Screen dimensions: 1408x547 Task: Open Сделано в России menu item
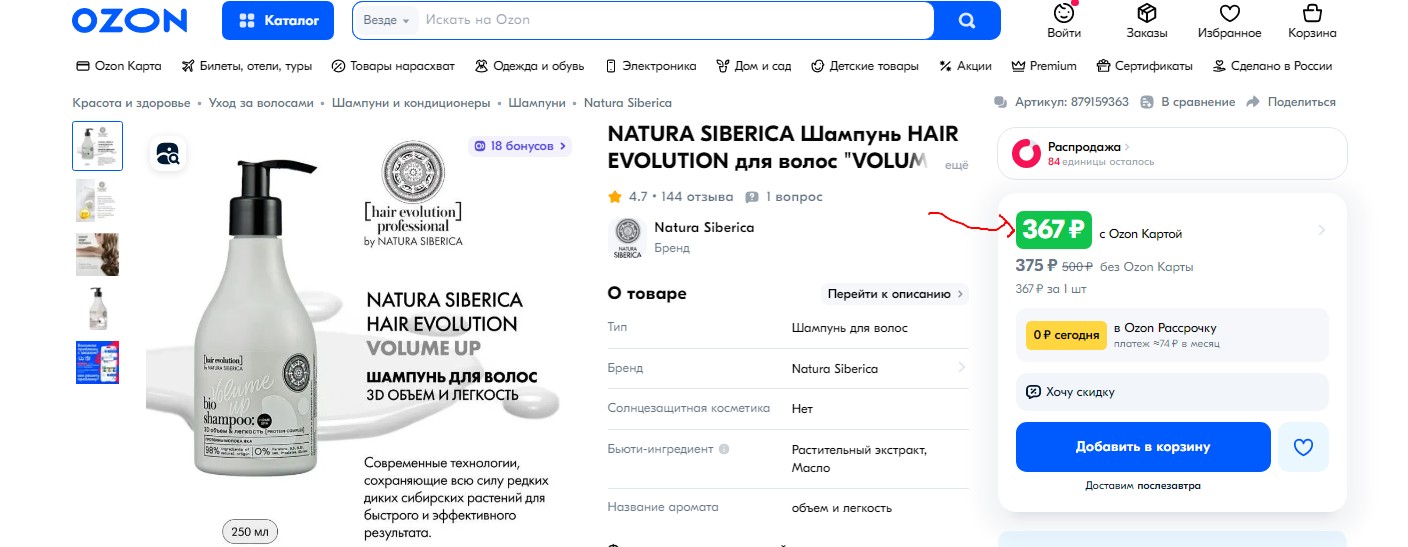click(x=1272, y=66)
